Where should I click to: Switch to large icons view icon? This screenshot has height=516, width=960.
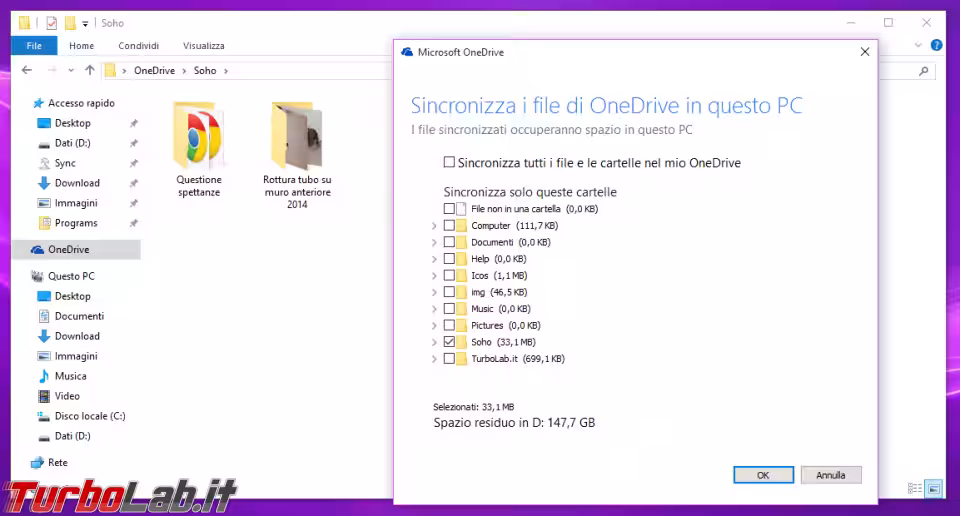click(934, 488)
